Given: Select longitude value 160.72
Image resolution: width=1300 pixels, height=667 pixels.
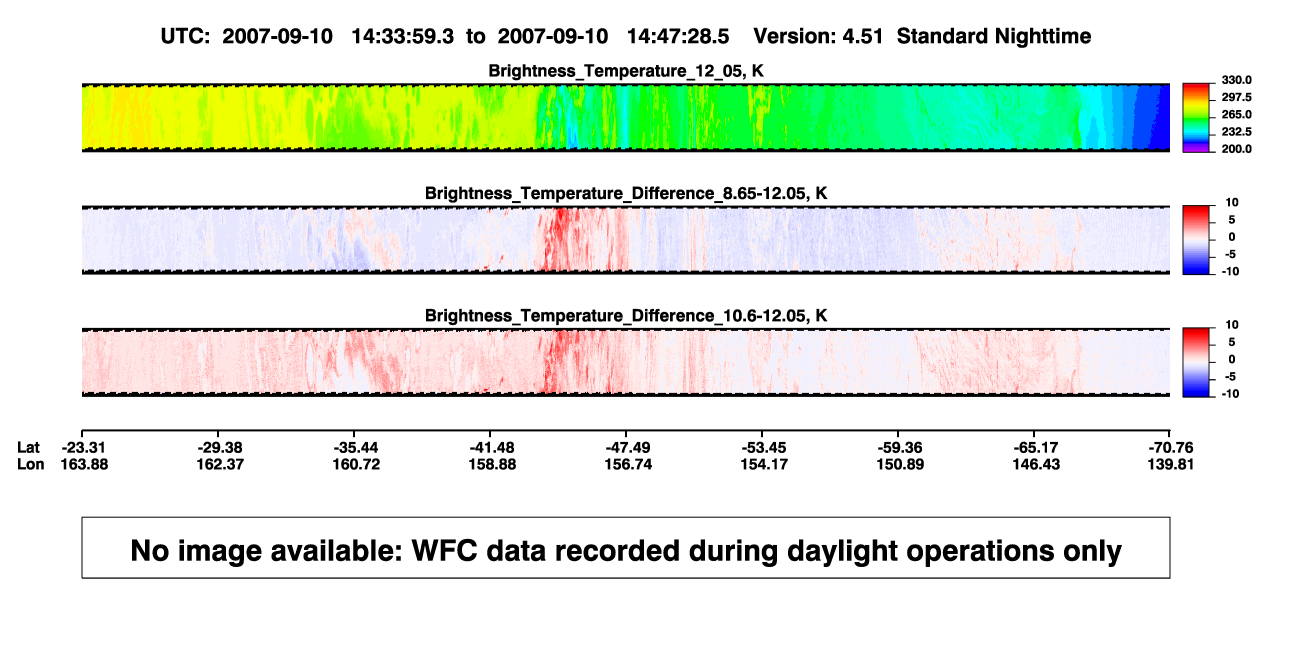Looking at the screenshot, I should [356, 464].
